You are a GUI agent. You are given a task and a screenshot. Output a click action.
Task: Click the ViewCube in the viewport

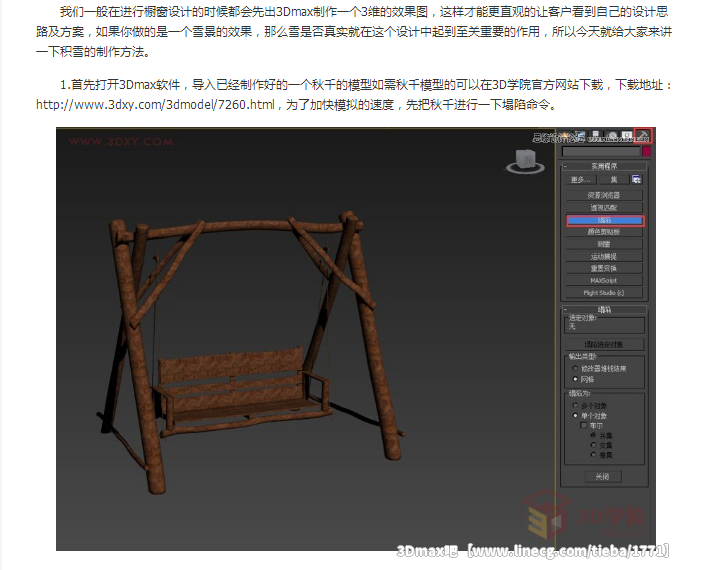tap(525, 161)
